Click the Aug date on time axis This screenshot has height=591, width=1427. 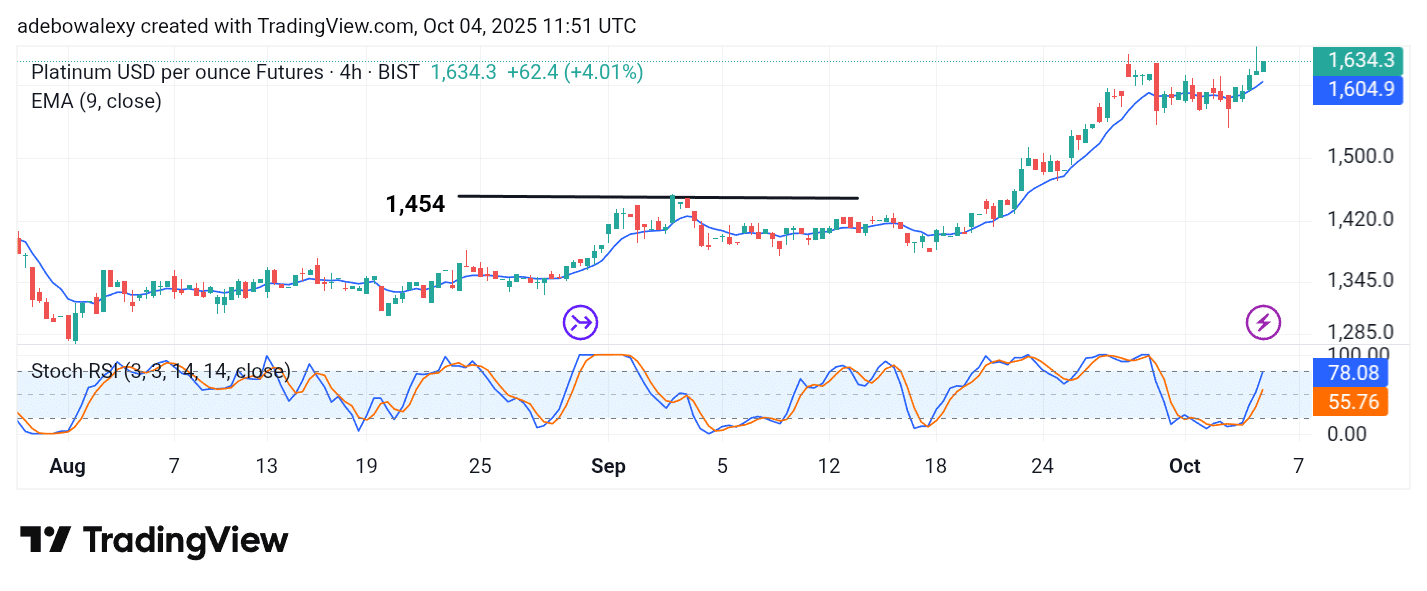pos(67,467)
